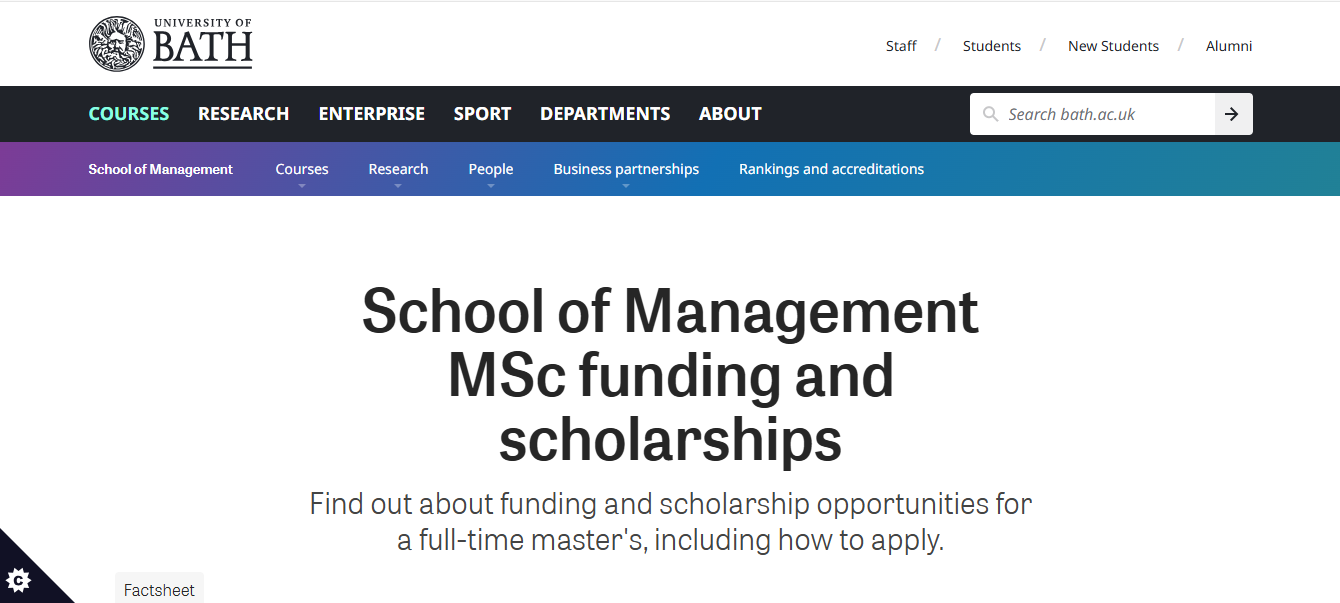Image resolution: width=1340 pixels, height=603 pixels.
Task: Click the School of Management home link
Action: pos(160,169)
